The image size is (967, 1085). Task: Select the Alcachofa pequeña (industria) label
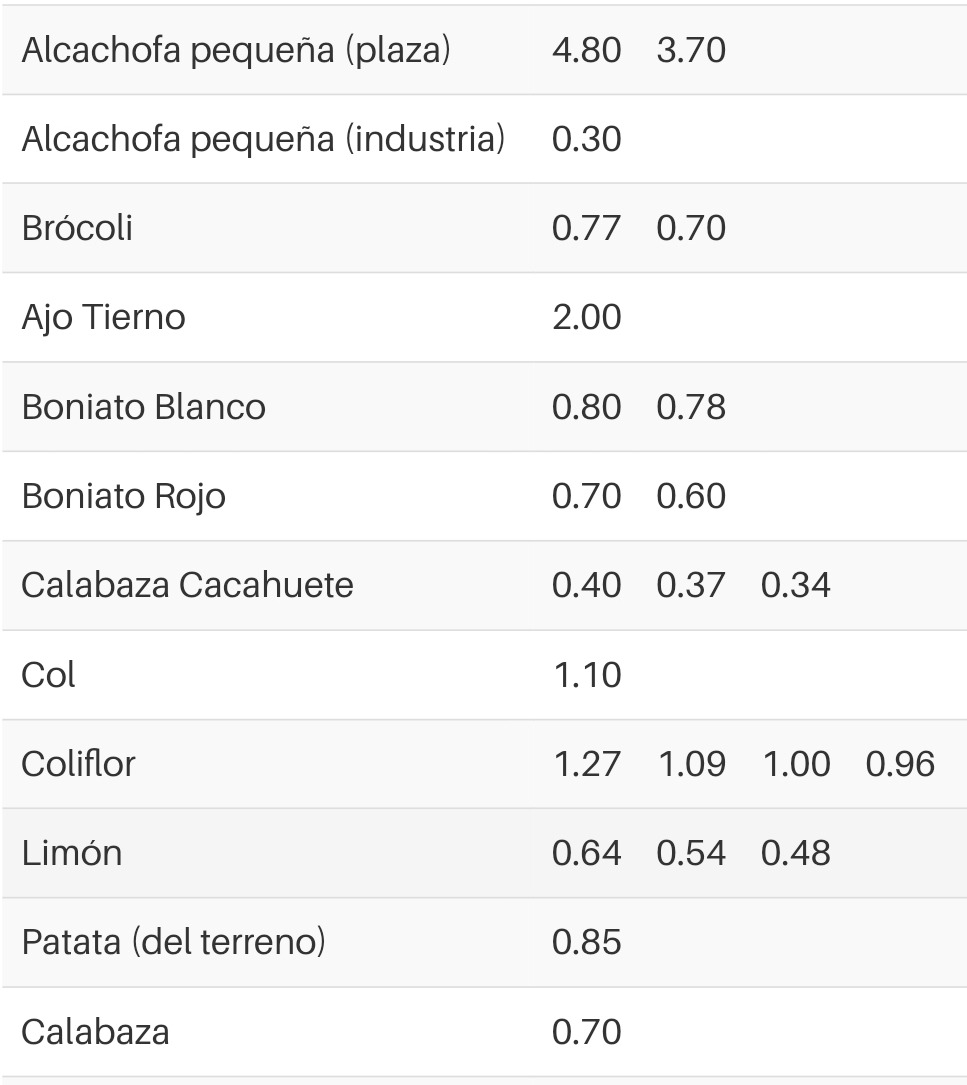(264, 139)
